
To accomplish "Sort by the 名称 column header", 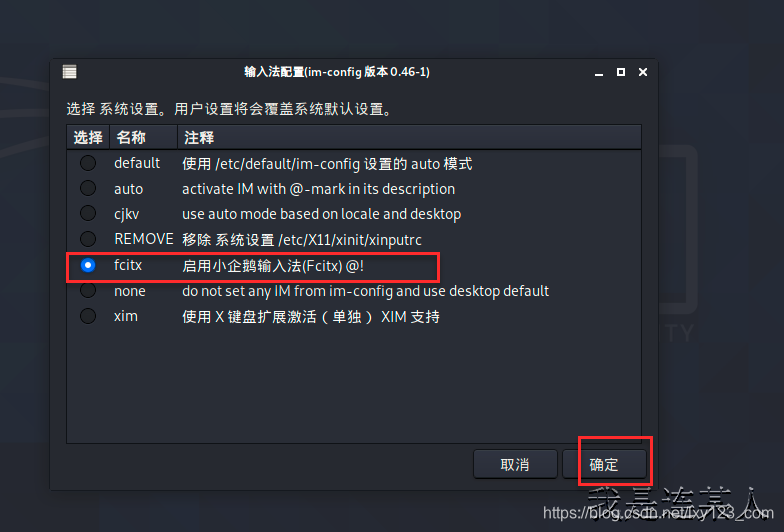I will point(144,138).
